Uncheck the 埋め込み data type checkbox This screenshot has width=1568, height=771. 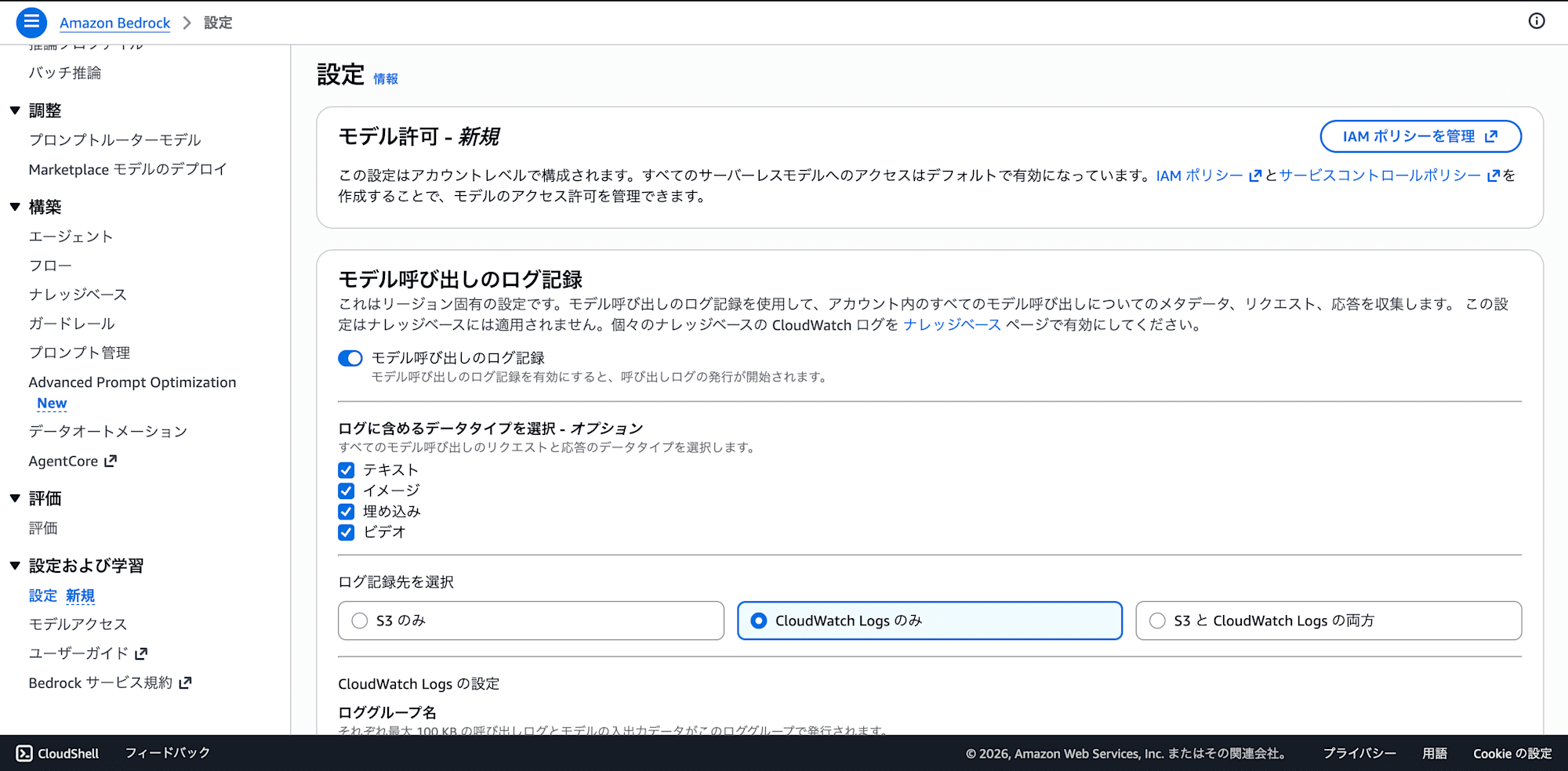tap(346, 512)
